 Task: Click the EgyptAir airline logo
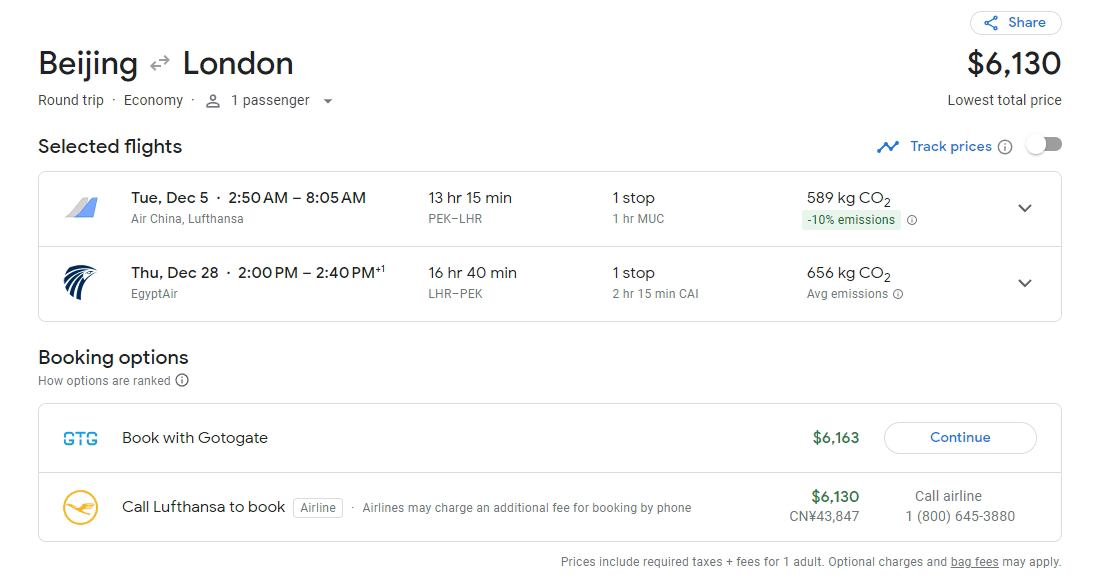pos(80,282)
